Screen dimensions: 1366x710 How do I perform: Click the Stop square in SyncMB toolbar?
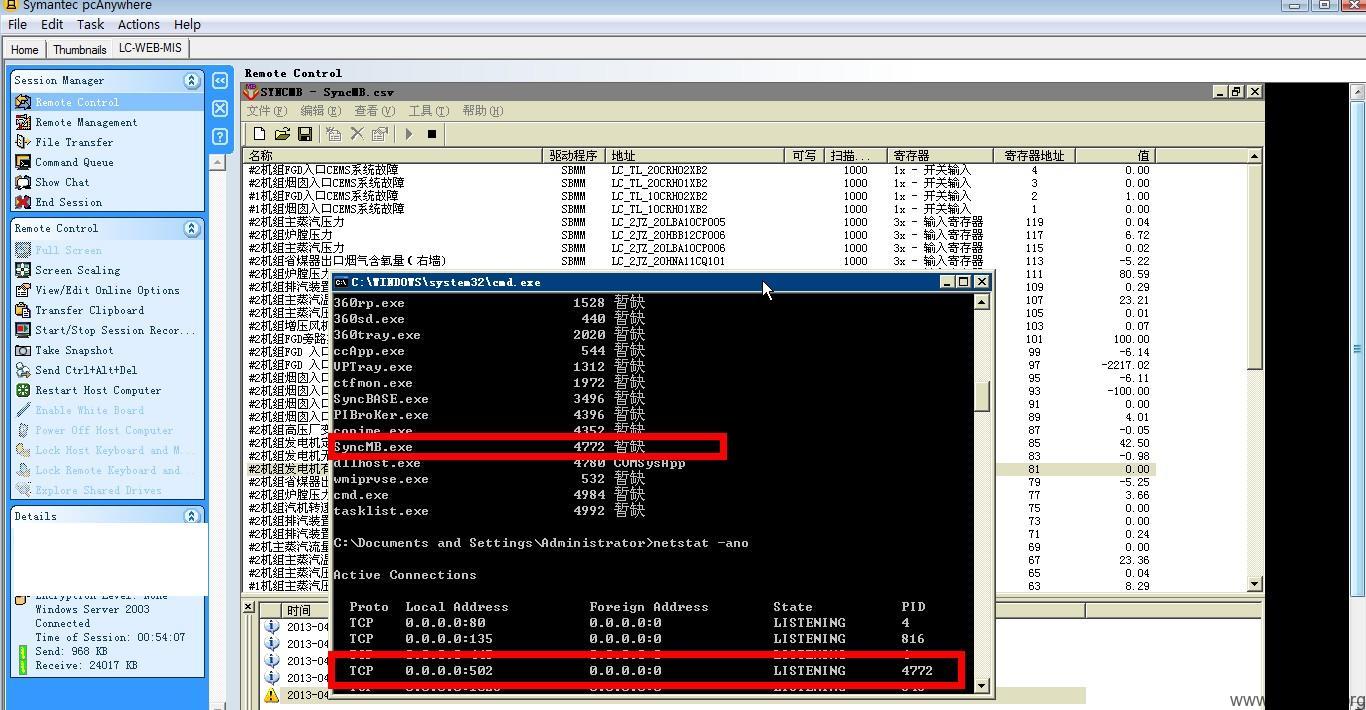[432, 134]
